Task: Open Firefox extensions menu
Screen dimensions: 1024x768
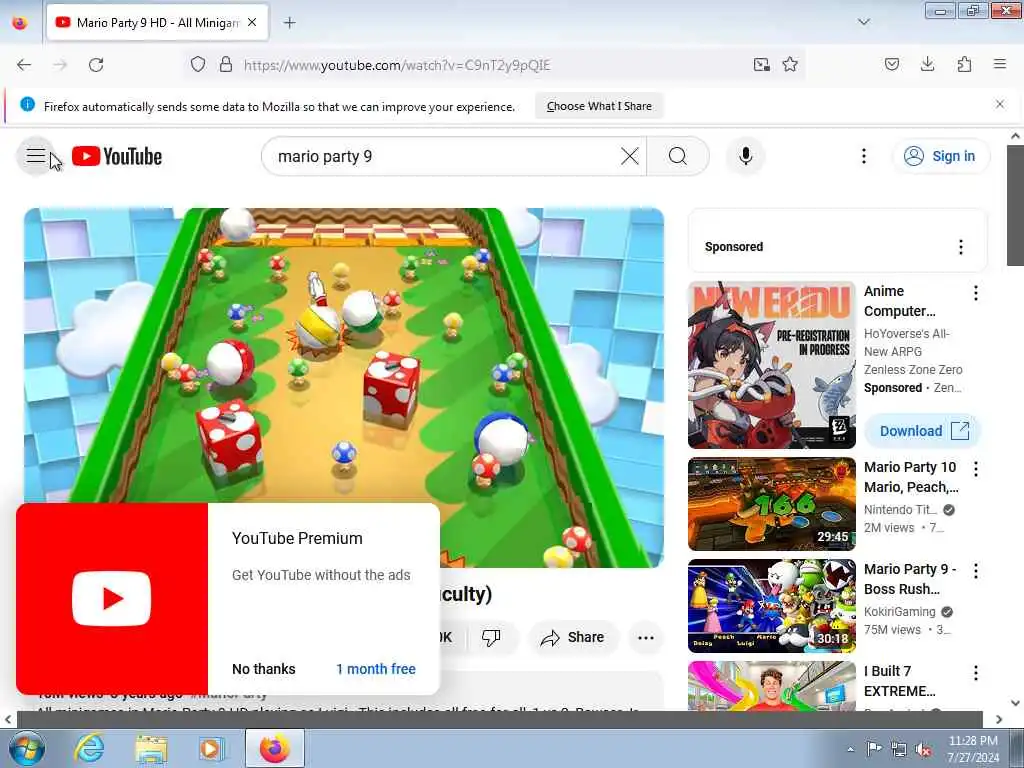Action: point(964,65)
